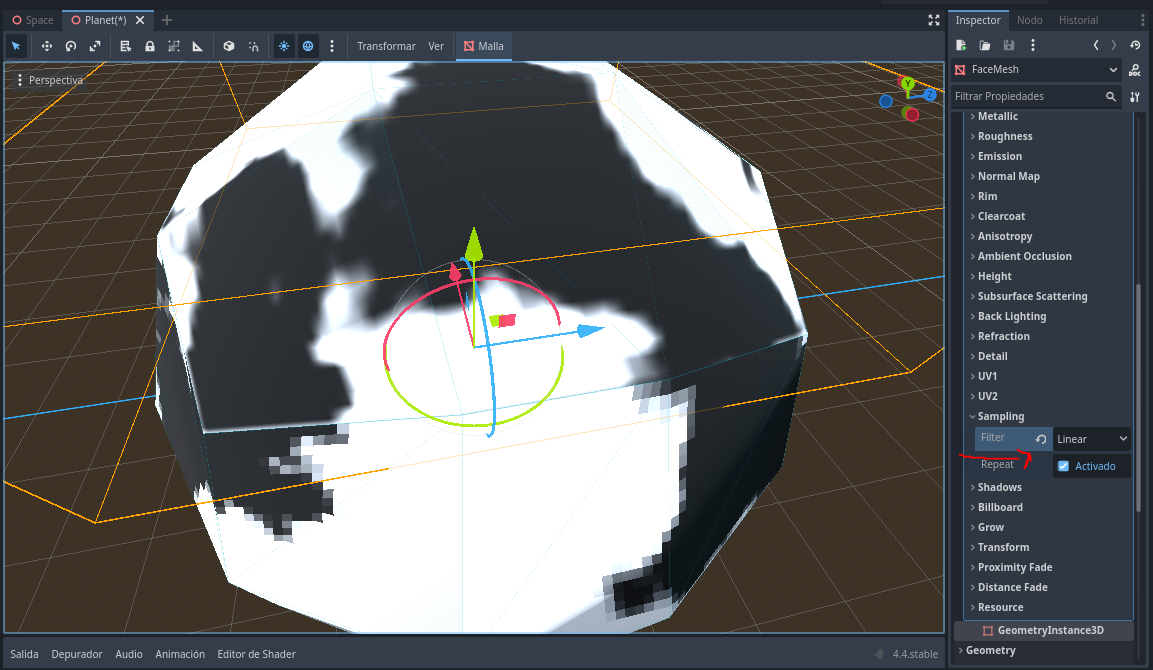Toggle snap with the magnet icon
1153x670 pixels.
click(254, 46)
